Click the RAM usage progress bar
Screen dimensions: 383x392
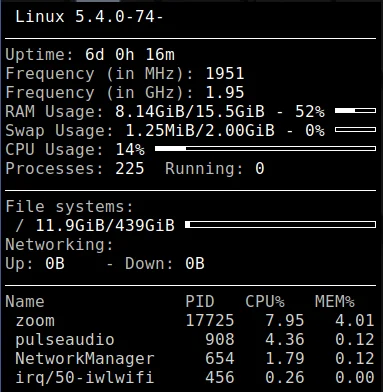[355, 110]
